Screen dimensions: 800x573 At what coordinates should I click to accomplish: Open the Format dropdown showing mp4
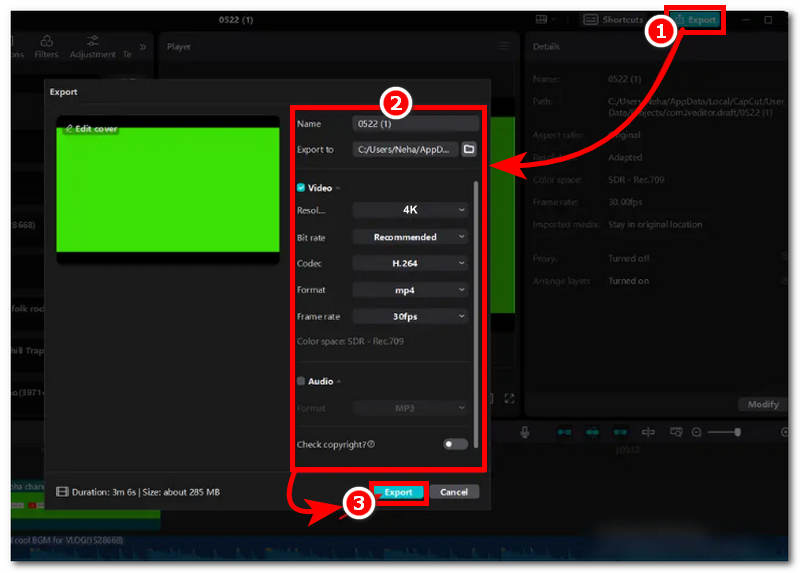tap(411, 290)
